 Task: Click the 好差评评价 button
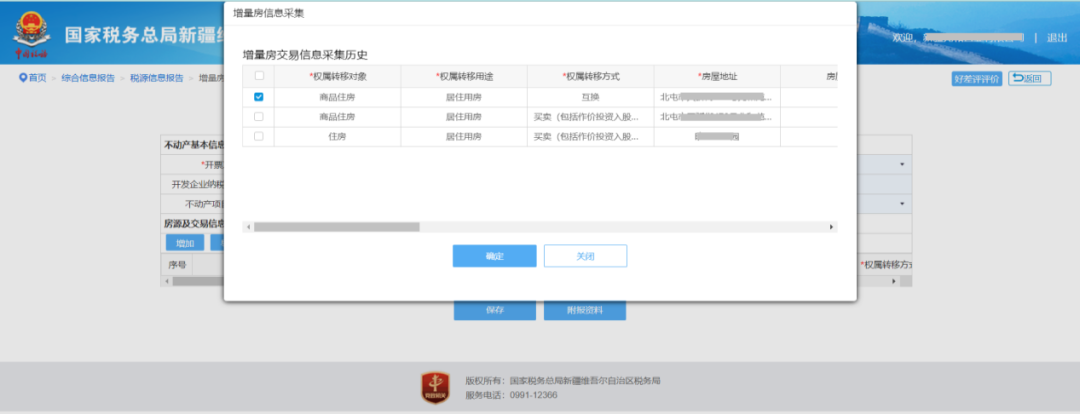click(x=977, y=79)
